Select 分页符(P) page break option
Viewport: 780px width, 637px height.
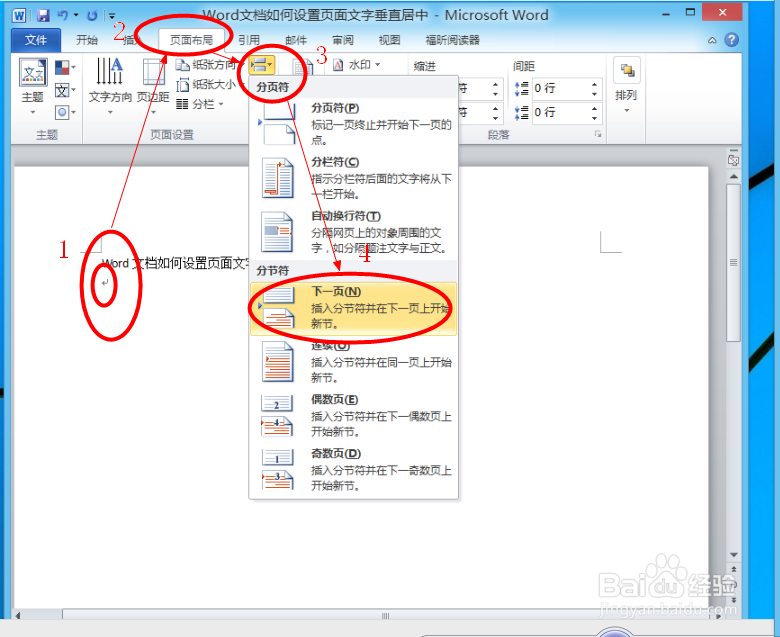click(x=354, y=124)
